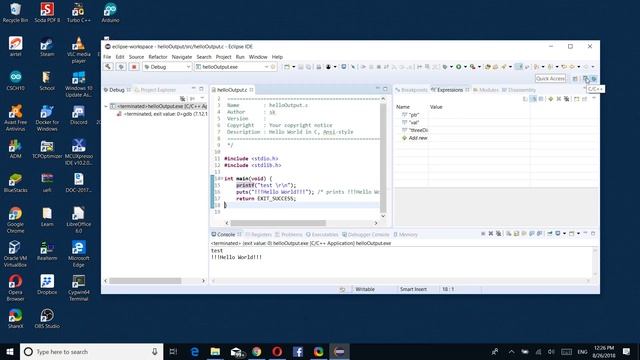Viewport: 640px width, 360px height.
Task: Open Task View on the taskbar
Action: click(x=173, y=351)
